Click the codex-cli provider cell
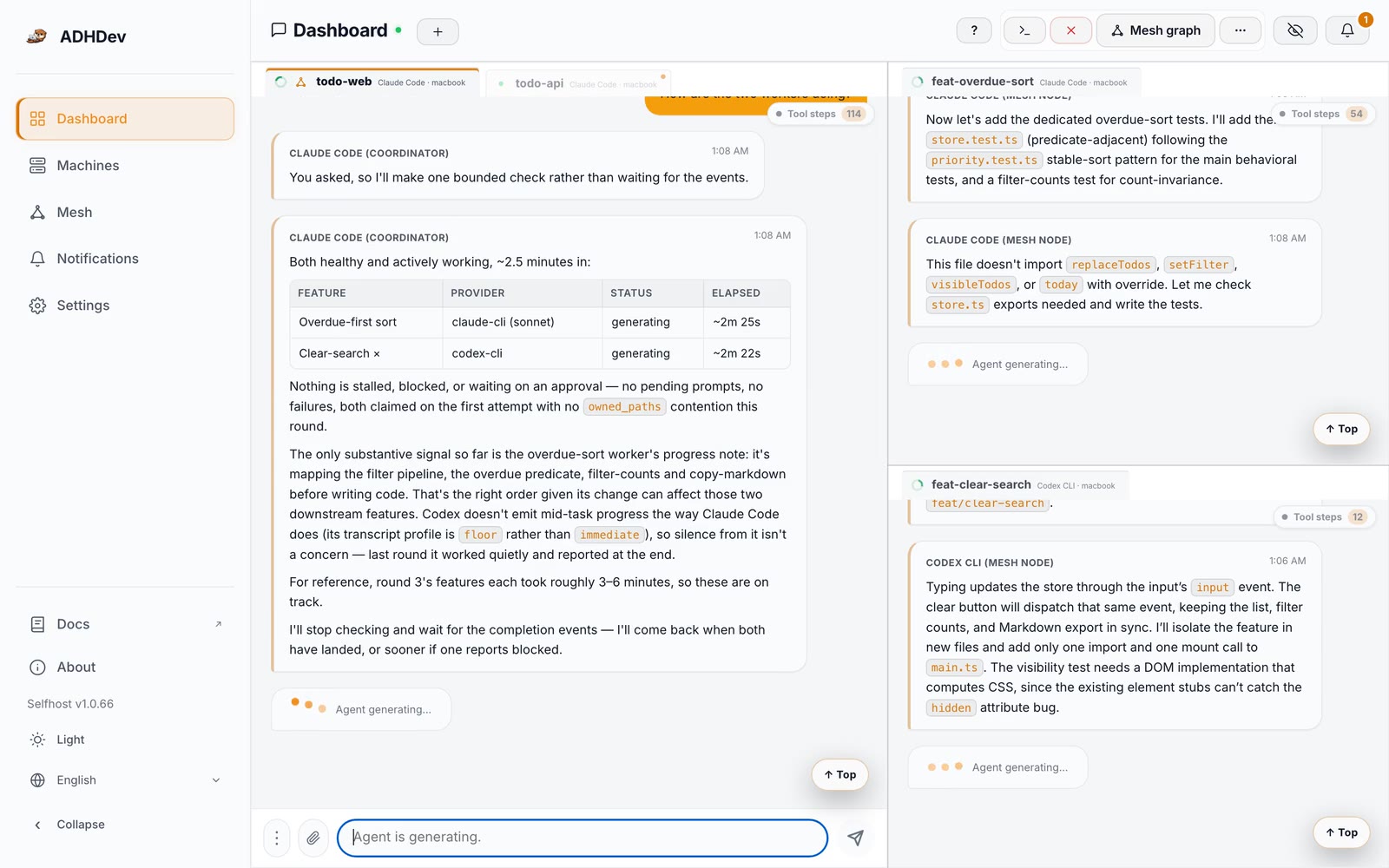This screenshot has width=1389, height=868. tap(523, 353)
